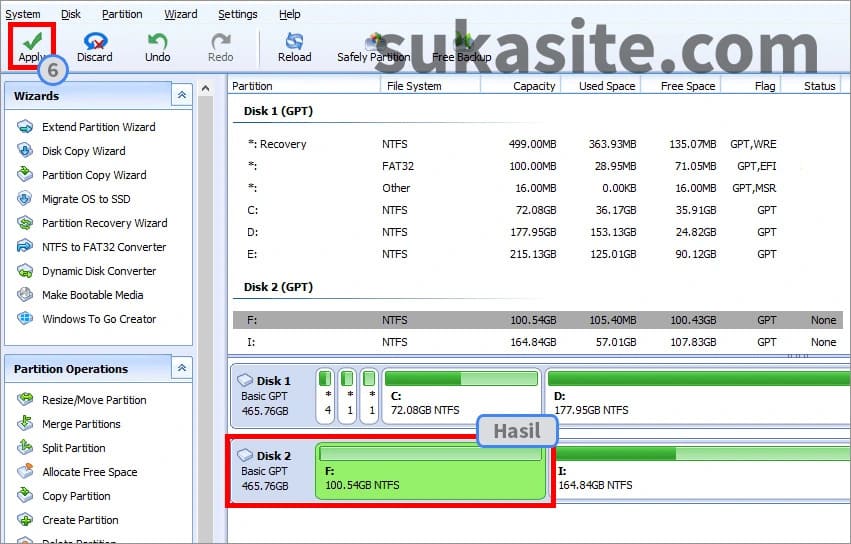The height and width of the screenshot is (544, 851).
Task: Select the FAT32 EFI partition row
Action: click(x=539, y=166)
